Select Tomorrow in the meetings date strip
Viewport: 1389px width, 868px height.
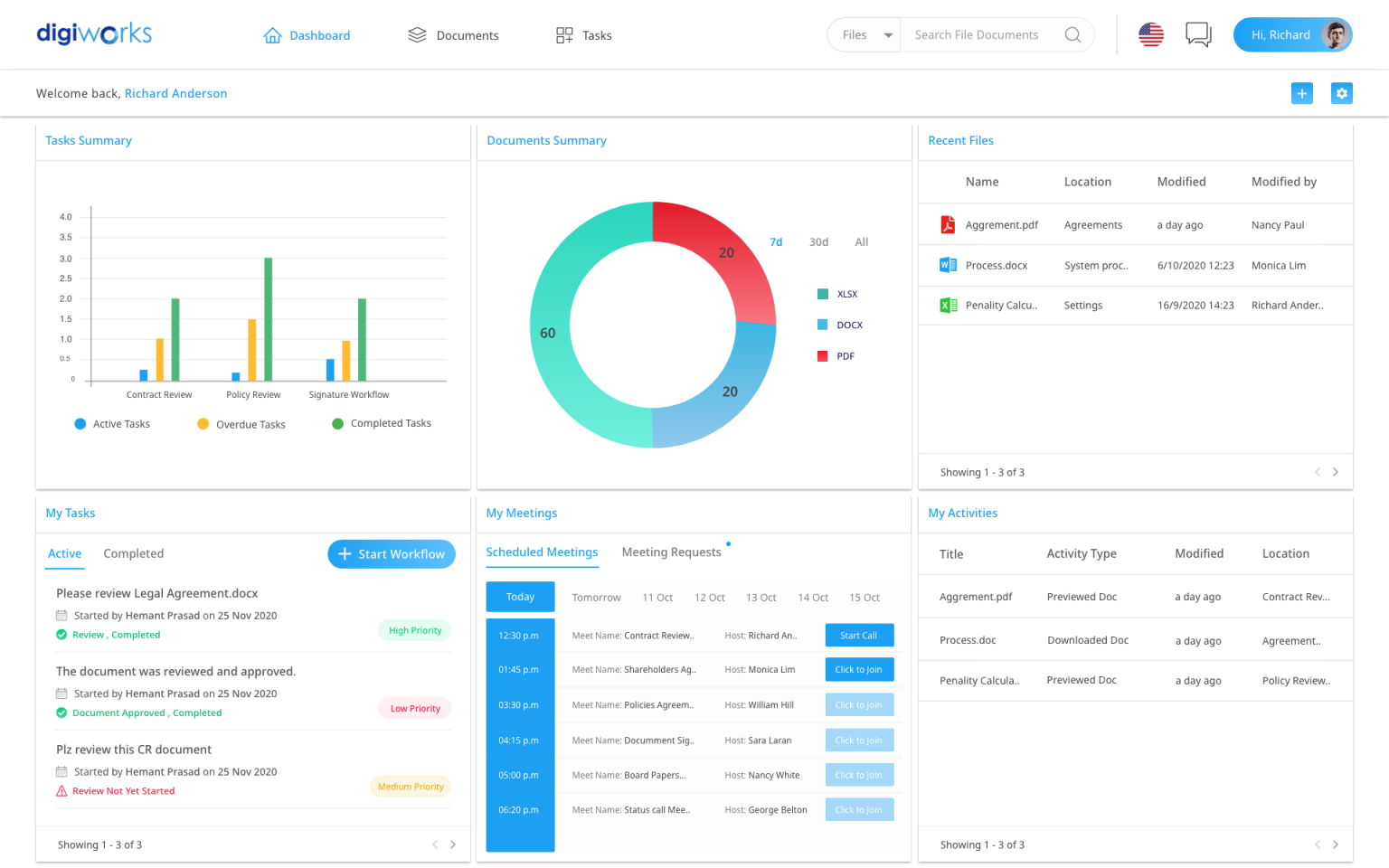[595, 597]
